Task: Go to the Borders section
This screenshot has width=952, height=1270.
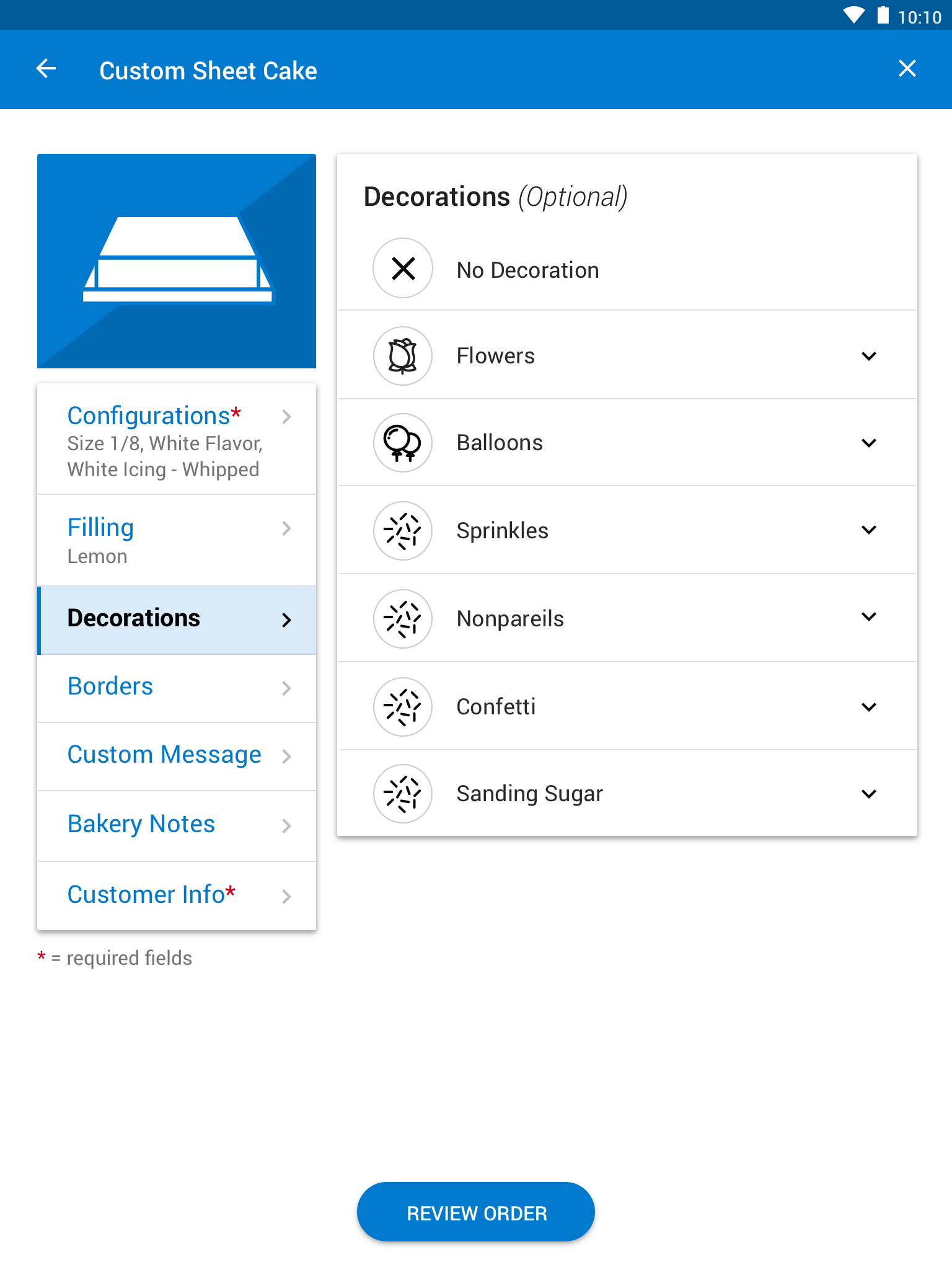Action: 177,688
